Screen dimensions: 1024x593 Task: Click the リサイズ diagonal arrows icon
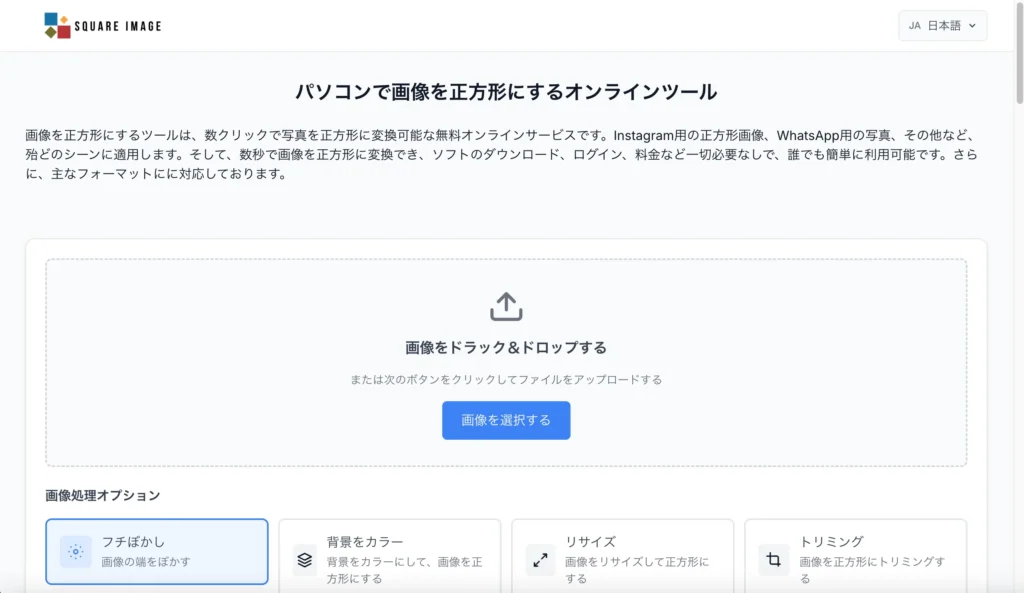[x=539, y=561]
